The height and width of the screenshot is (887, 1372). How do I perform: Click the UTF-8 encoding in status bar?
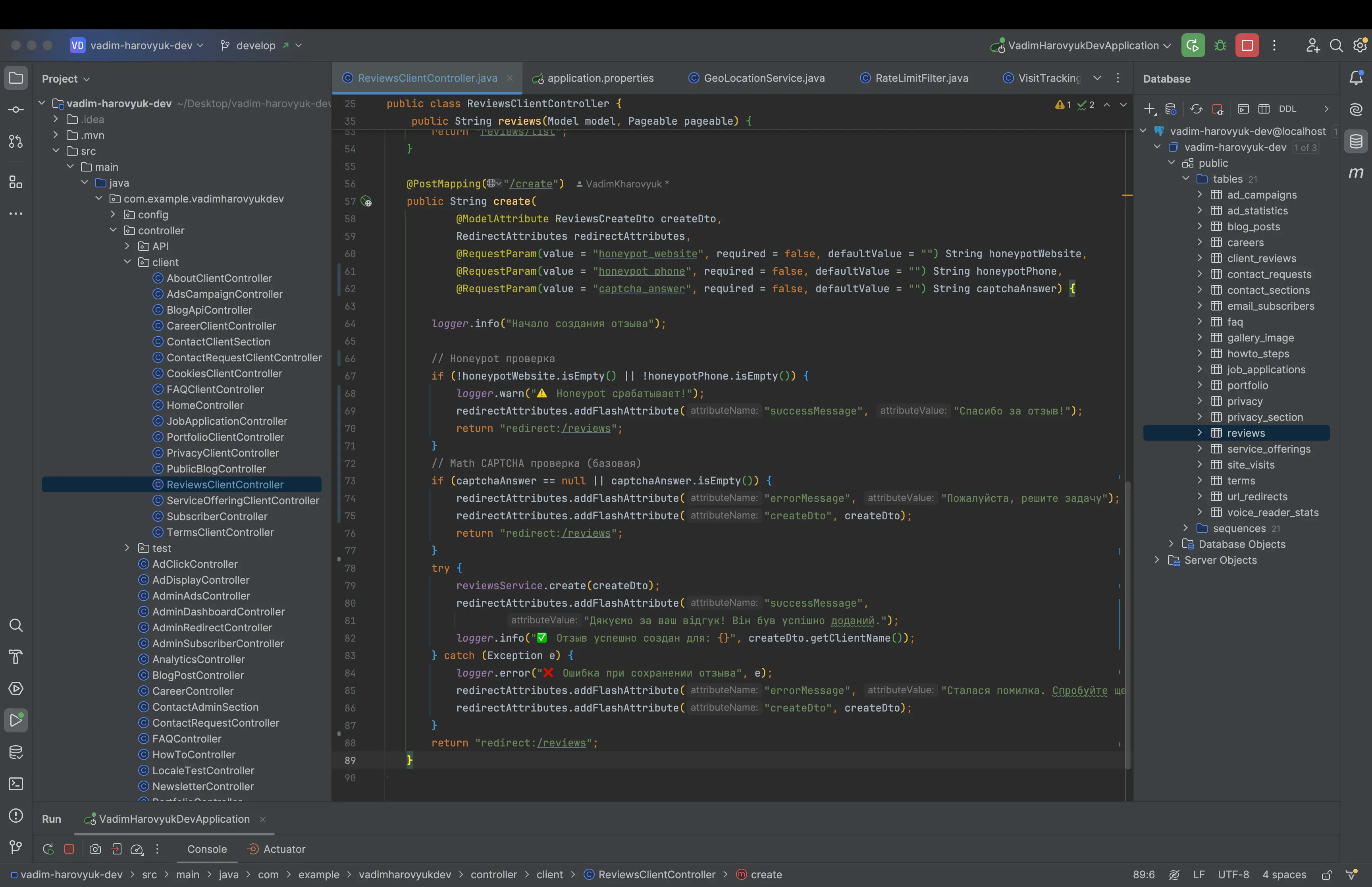1233,874
